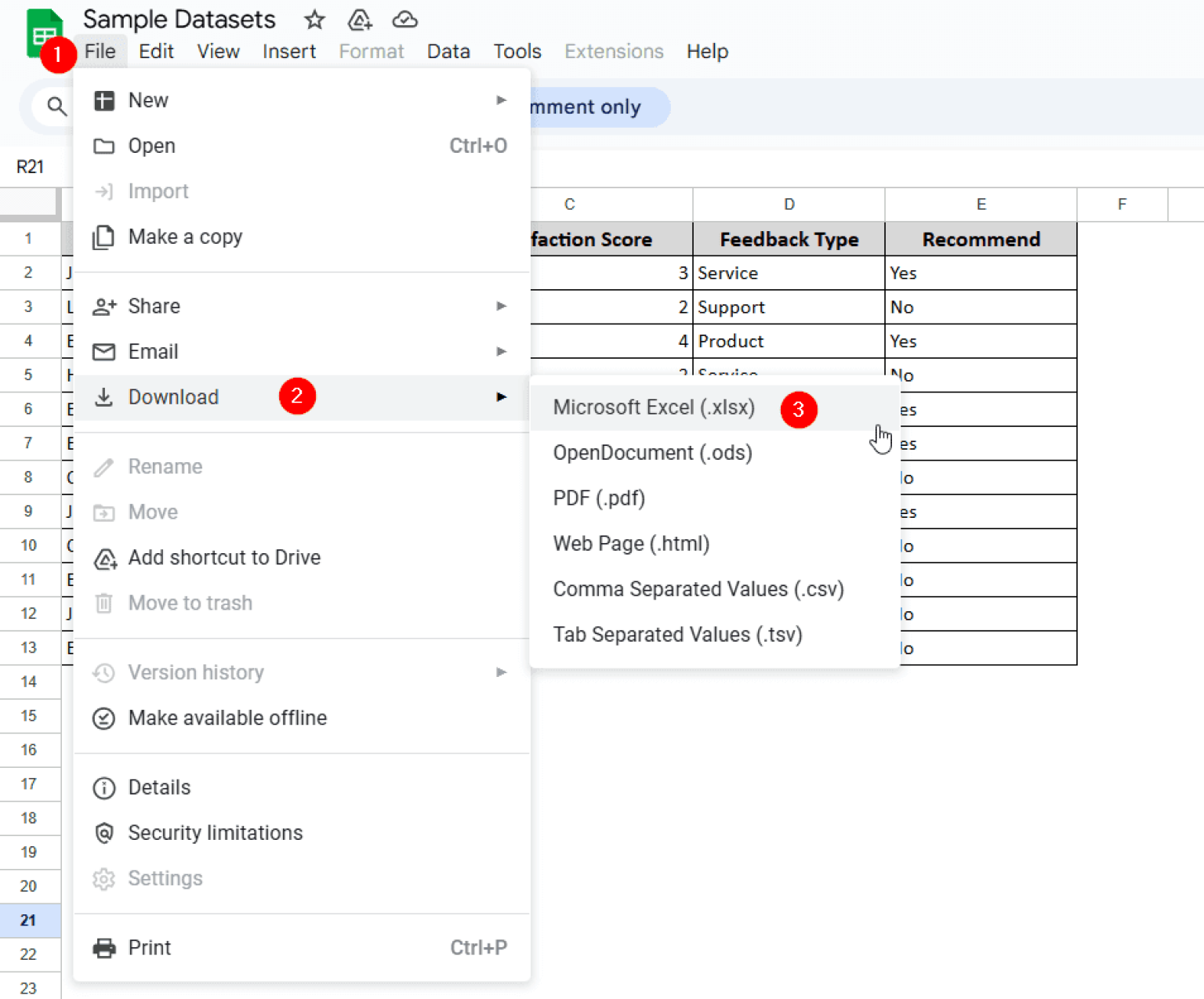Click the Share person icon in File menu
The image size is (1204, 999).
103,306
